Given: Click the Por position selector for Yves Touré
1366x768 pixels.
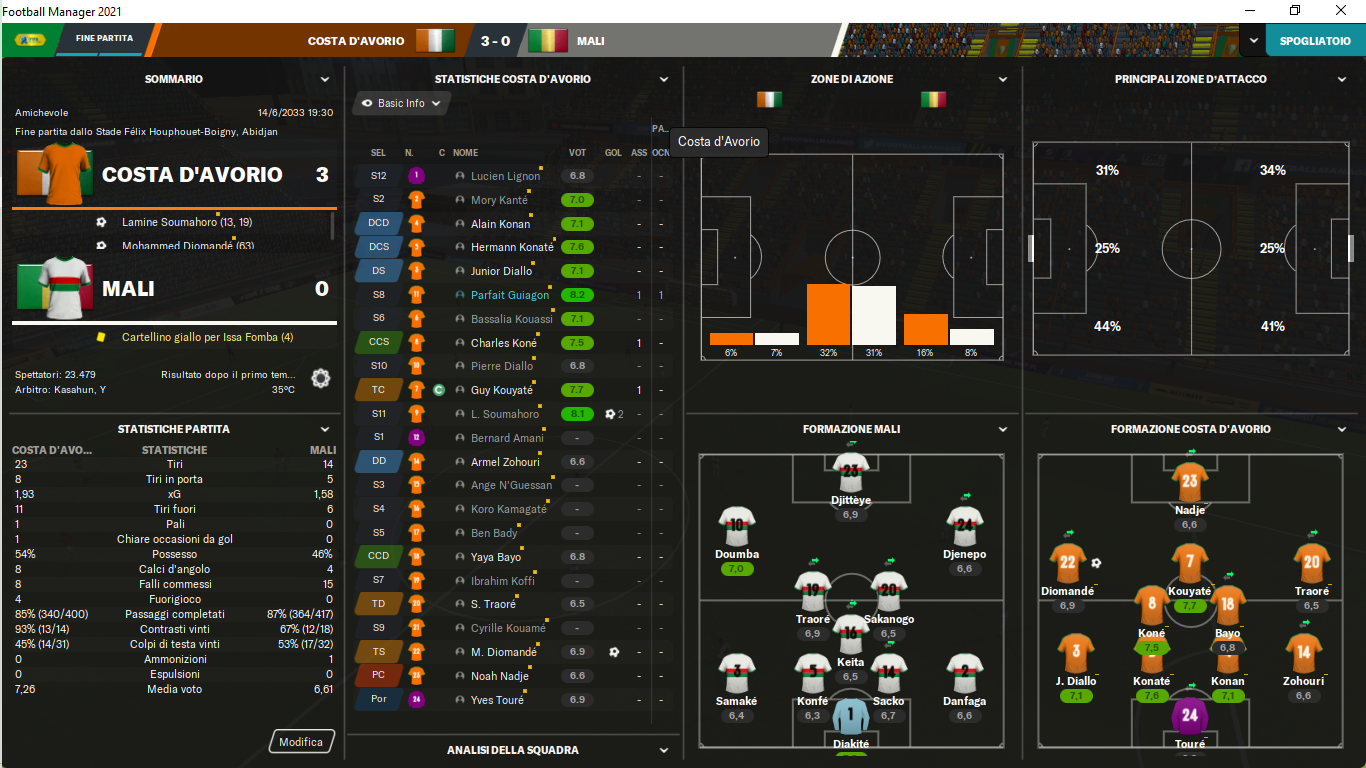Looking at the screenshot, I should click(379, 700).
